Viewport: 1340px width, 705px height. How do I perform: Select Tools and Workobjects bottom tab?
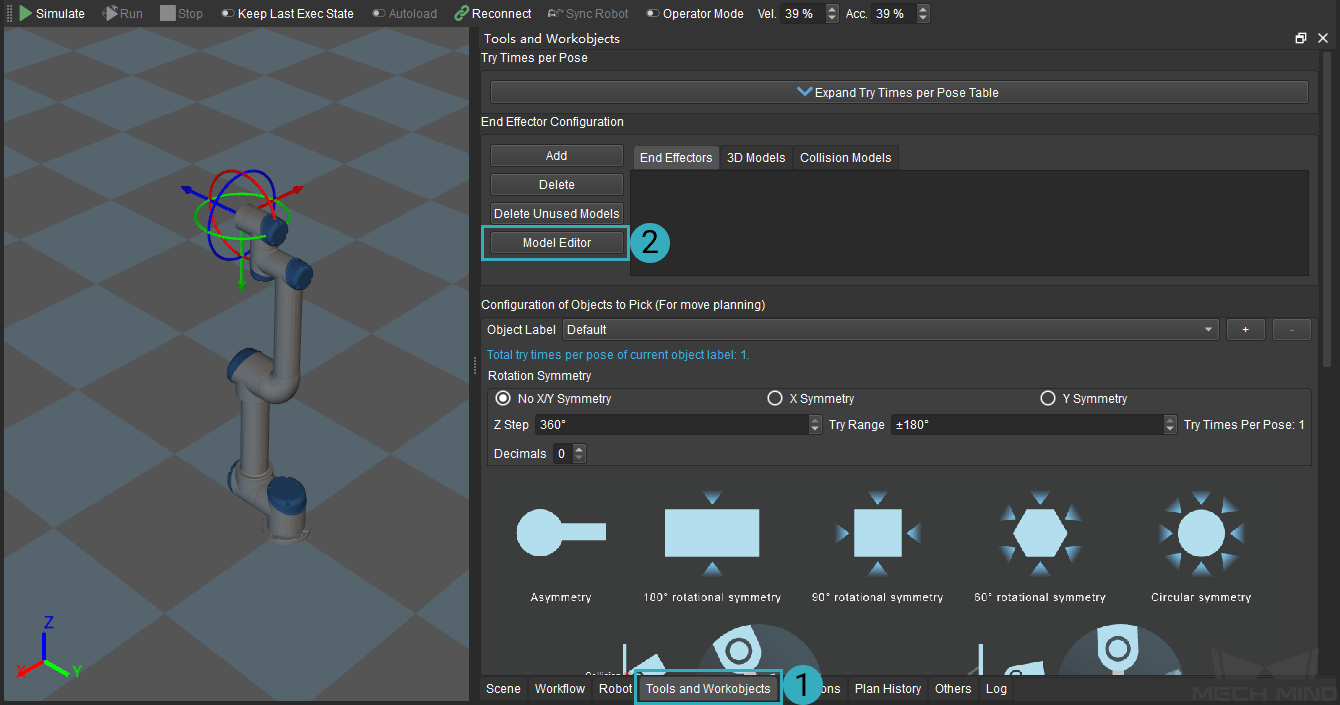(x=708, y=689)
